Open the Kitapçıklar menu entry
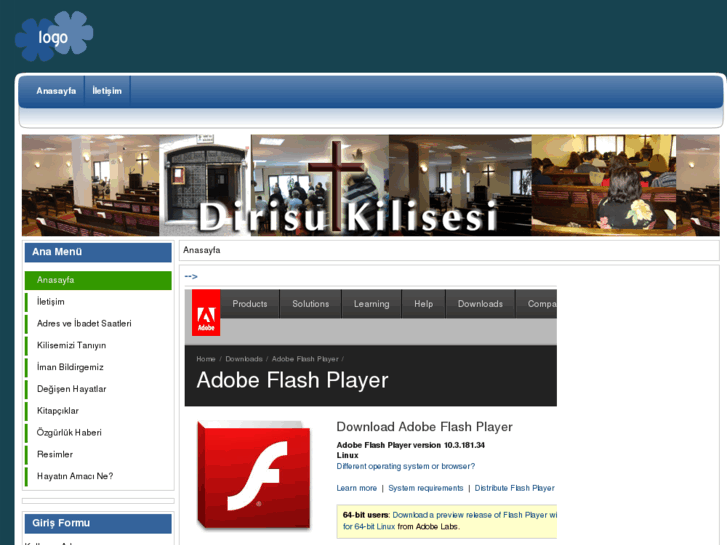727x545 pixels. click(98, 411)
